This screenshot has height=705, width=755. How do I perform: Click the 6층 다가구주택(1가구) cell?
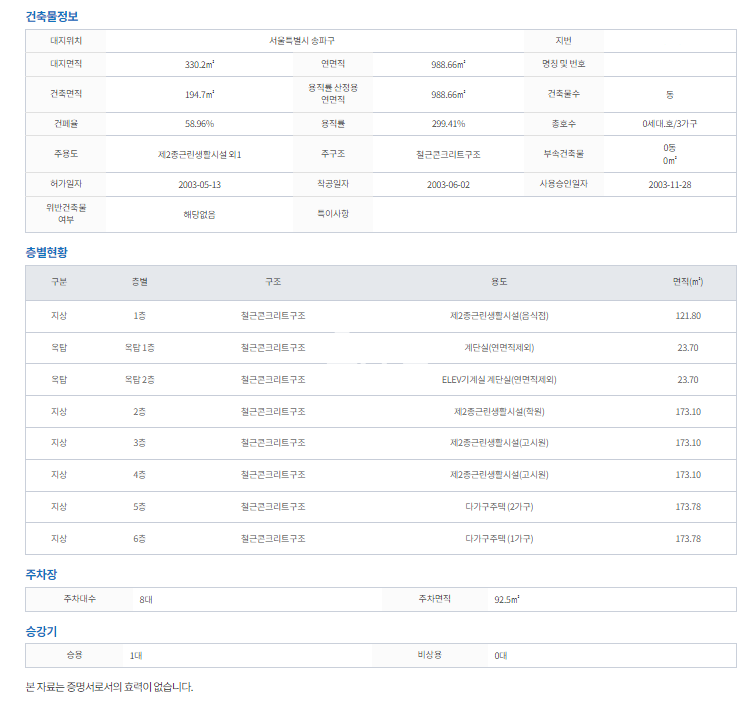(x=499, y=539)
